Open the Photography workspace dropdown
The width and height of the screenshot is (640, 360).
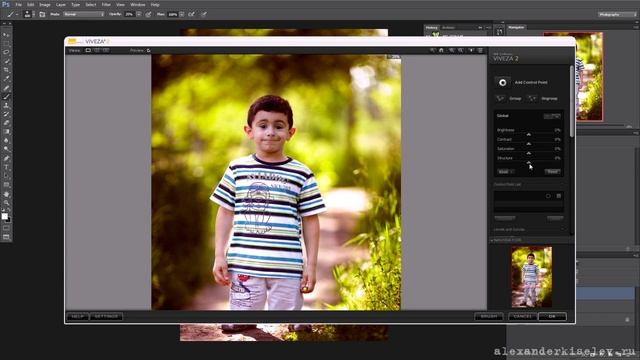click(x=618, y=14)
